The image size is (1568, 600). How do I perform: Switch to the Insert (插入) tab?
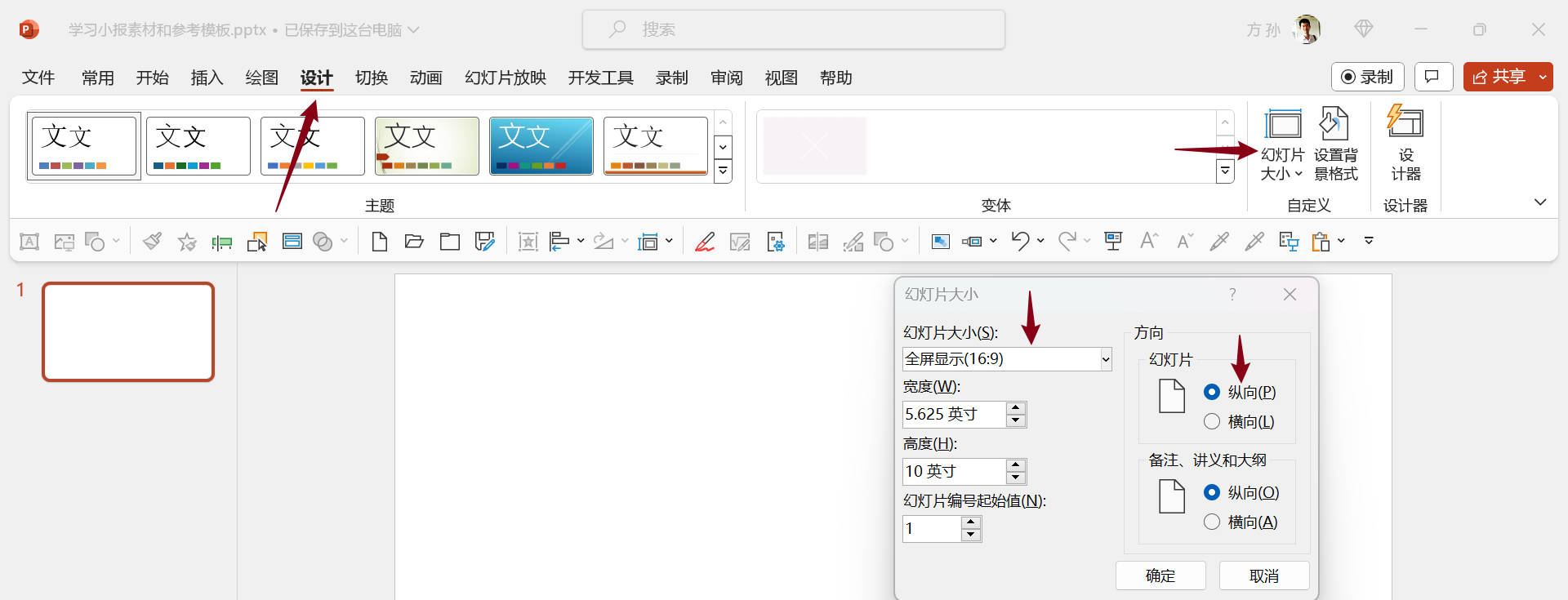point(207,78)
